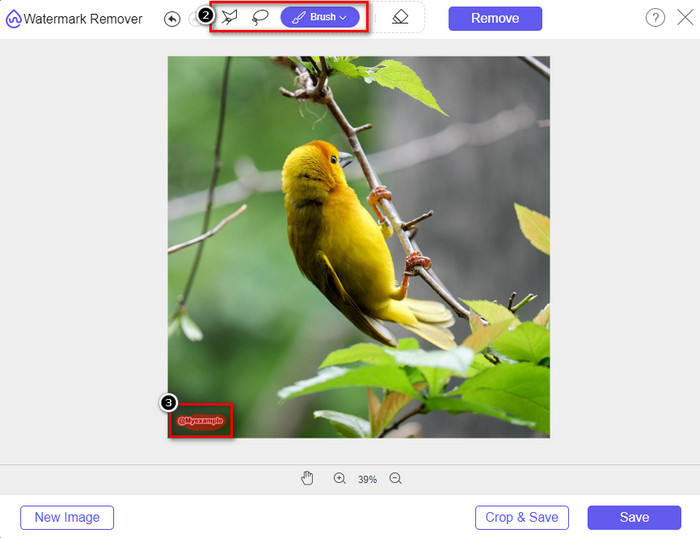Viewport: 700px width, 538px height.
Task: Select the Lasso tool
Action: [260, 18]
